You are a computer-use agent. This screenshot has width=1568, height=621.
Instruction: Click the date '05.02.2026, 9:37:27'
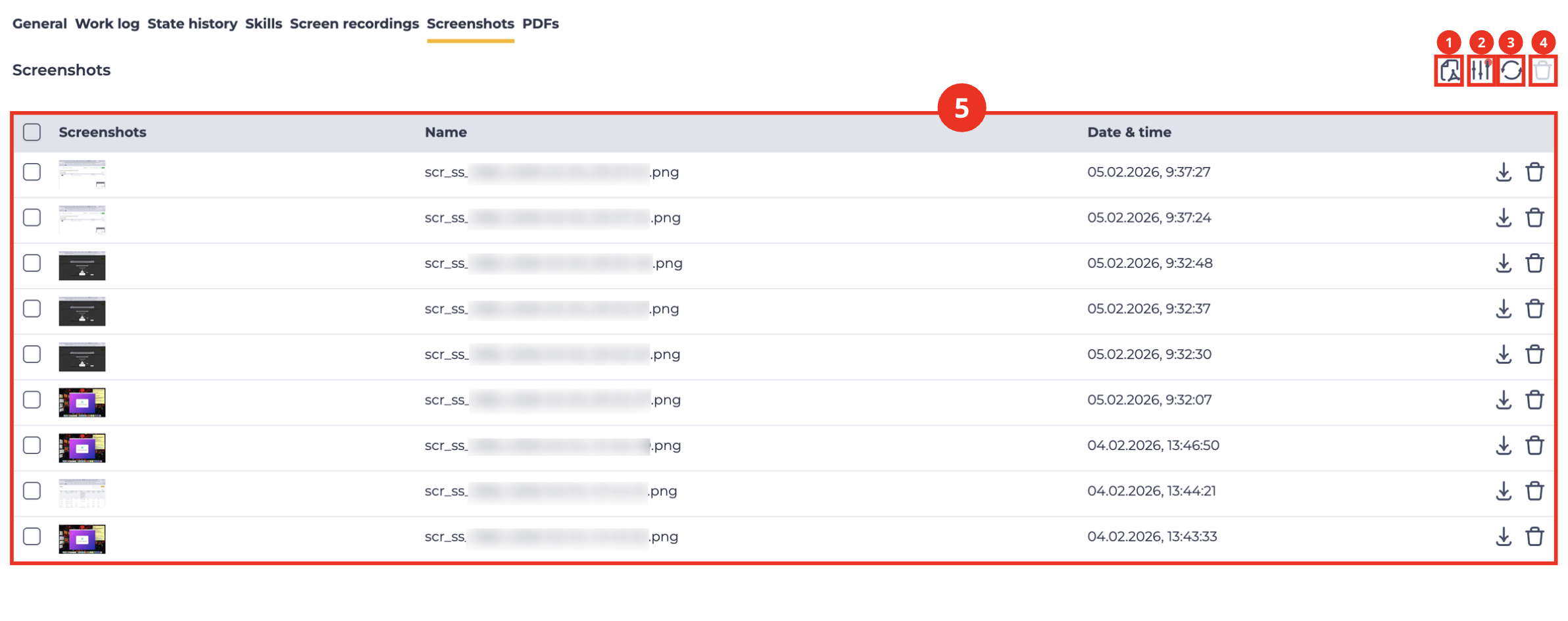(x=1149, y=172)
